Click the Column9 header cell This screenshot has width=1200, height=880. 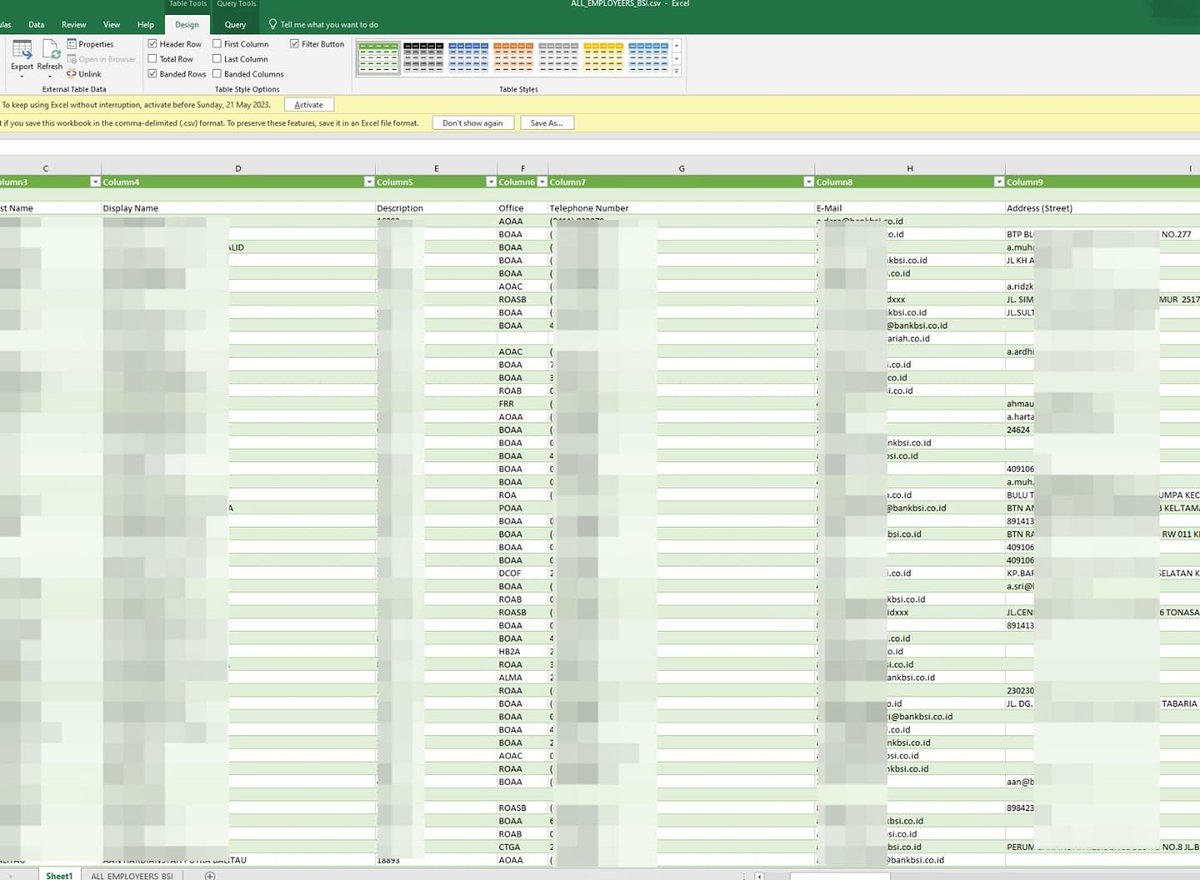point(1102,182)
